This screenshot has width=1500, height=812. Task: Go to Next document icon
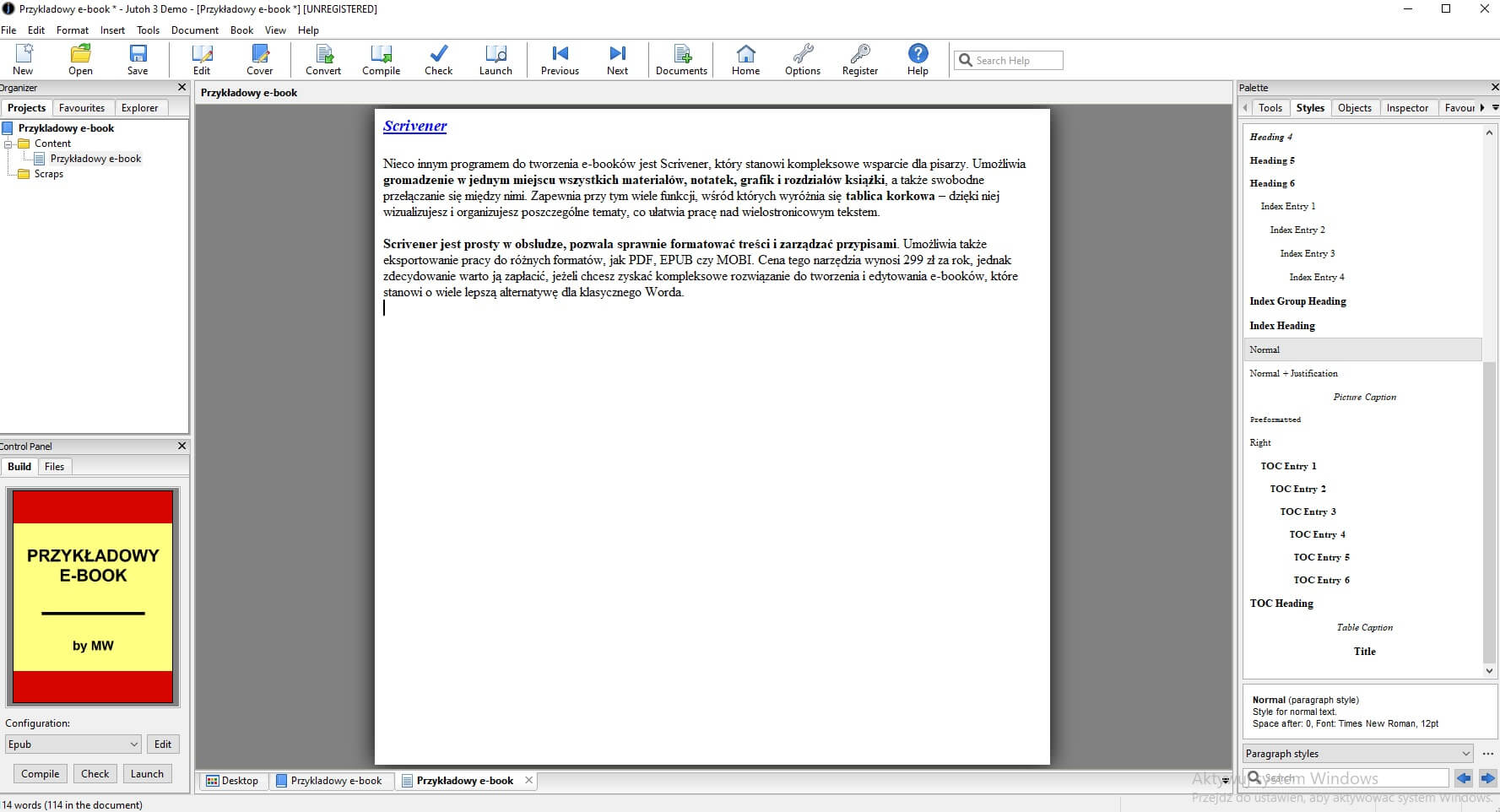tap(618, 60)
